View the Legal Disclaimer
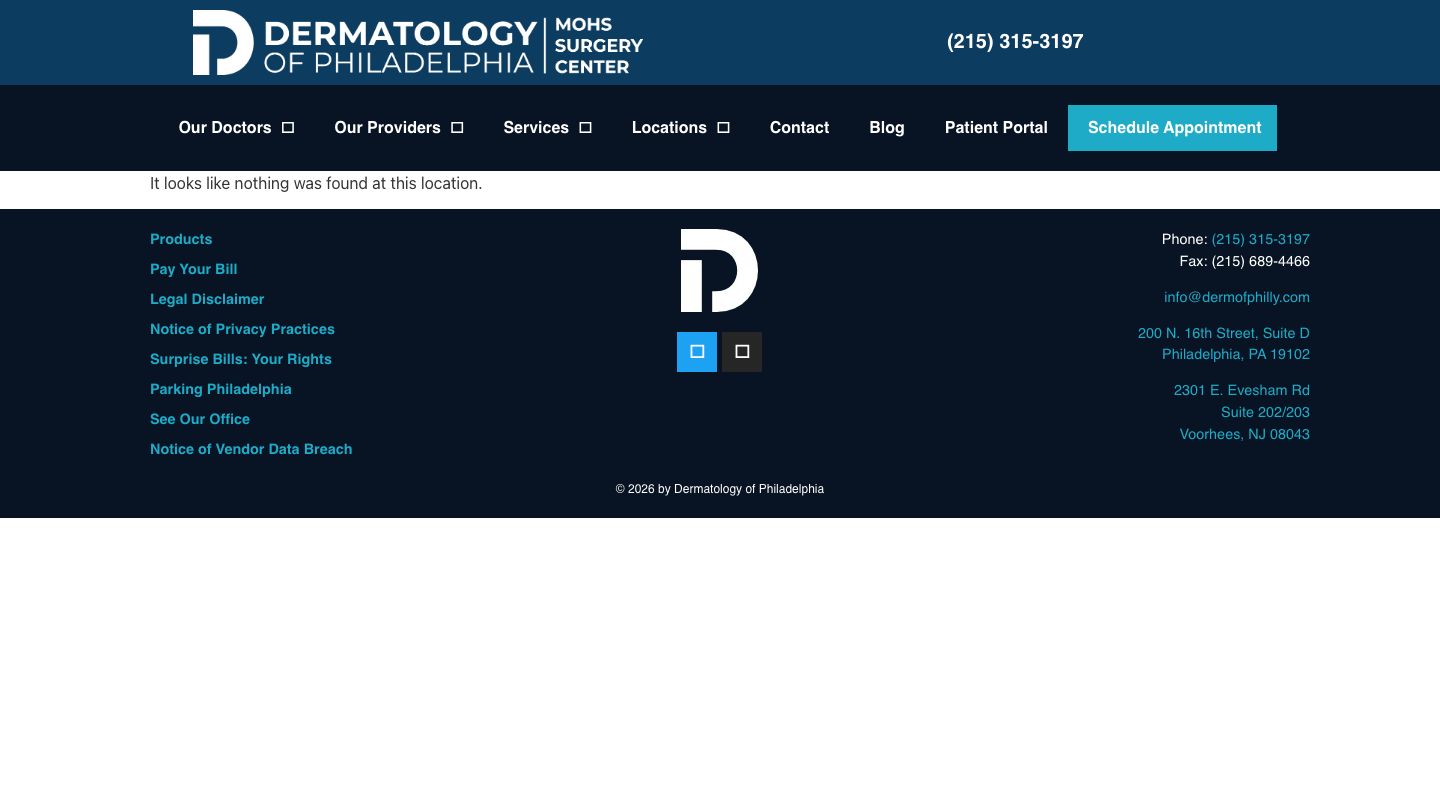This screenshot has width=1440, height=810. click(x=207, y=299)
